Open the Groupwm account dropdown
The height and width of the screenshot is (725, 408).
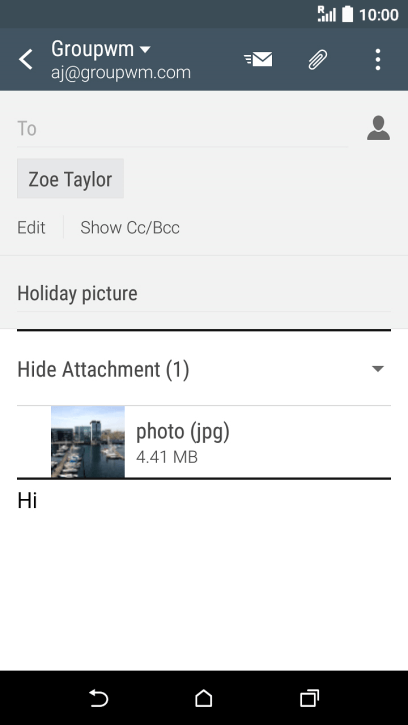[101, 49]
